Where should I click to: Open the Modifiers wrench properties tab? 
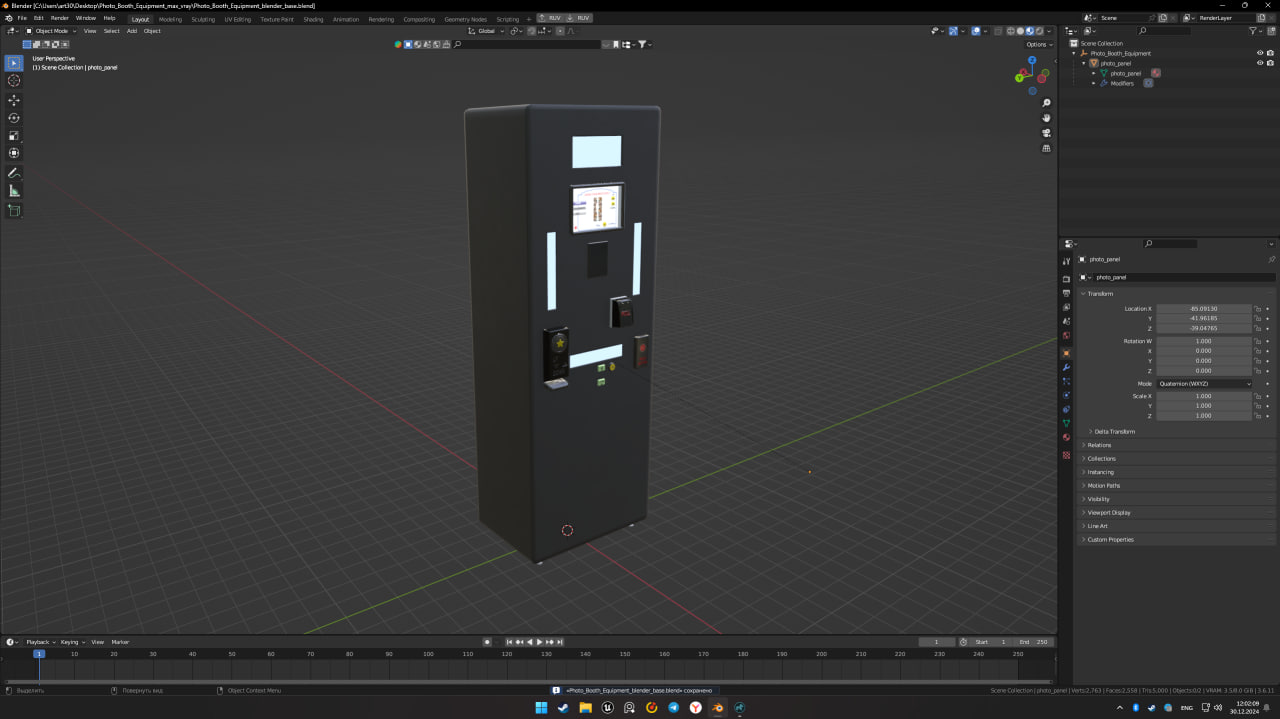[1066, 368]
